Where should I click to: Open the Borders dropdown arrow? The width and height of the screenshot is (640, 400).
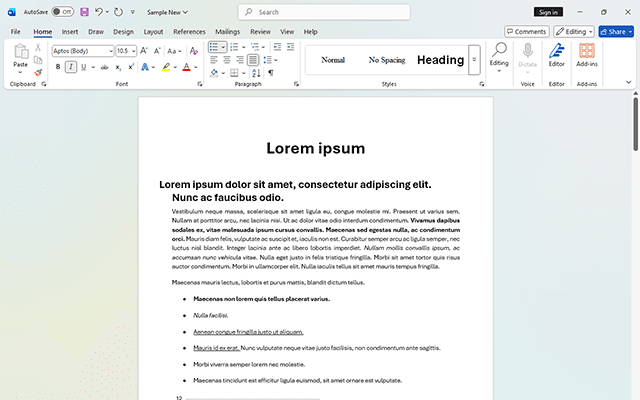(x=244, y=73)
